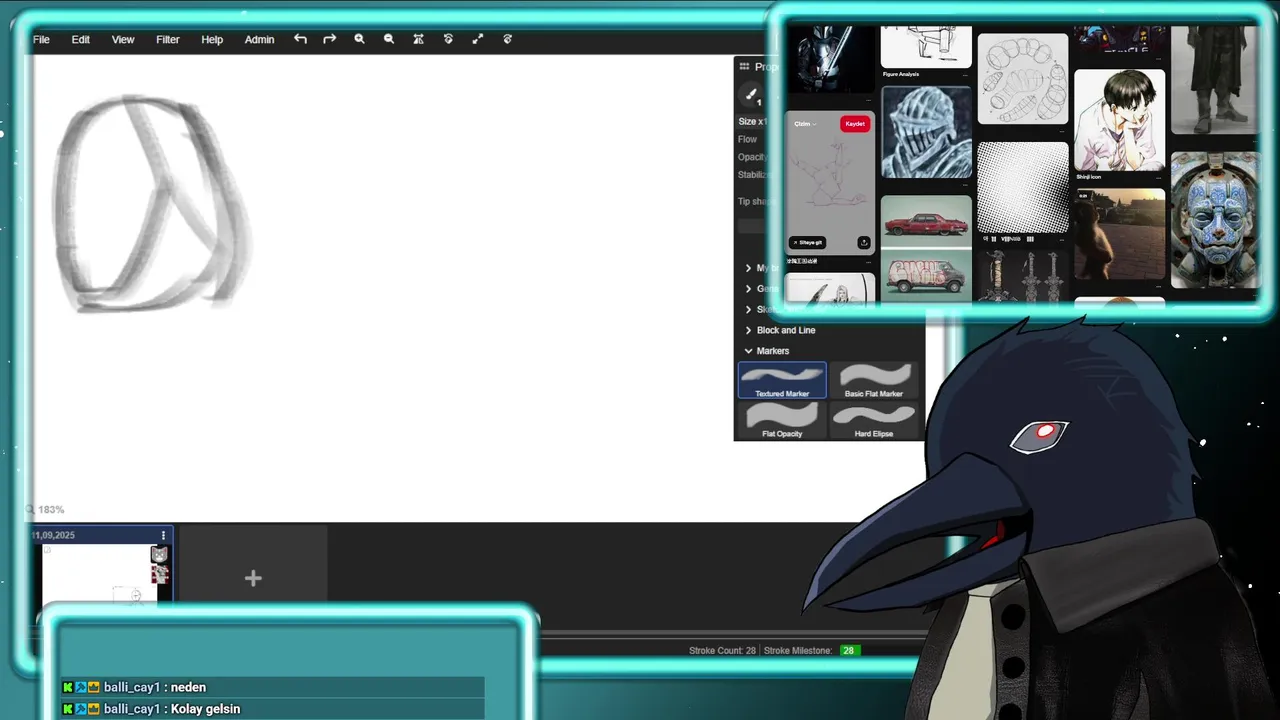Screen dimensions: 1280x720
Task: Click the chat message 'neden'
Action: [x=188, y=688]
